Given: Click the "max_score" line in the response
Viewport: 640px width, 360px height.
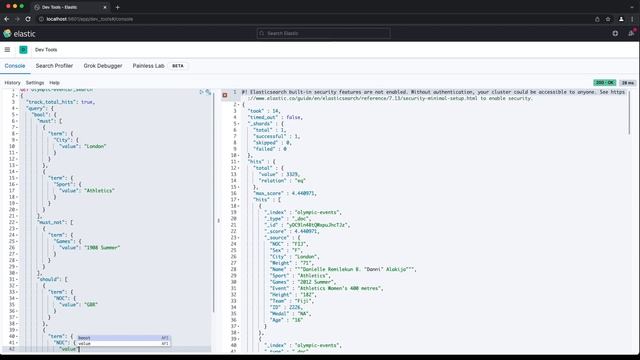Looking at the screenshot, I should coord(285,193).
